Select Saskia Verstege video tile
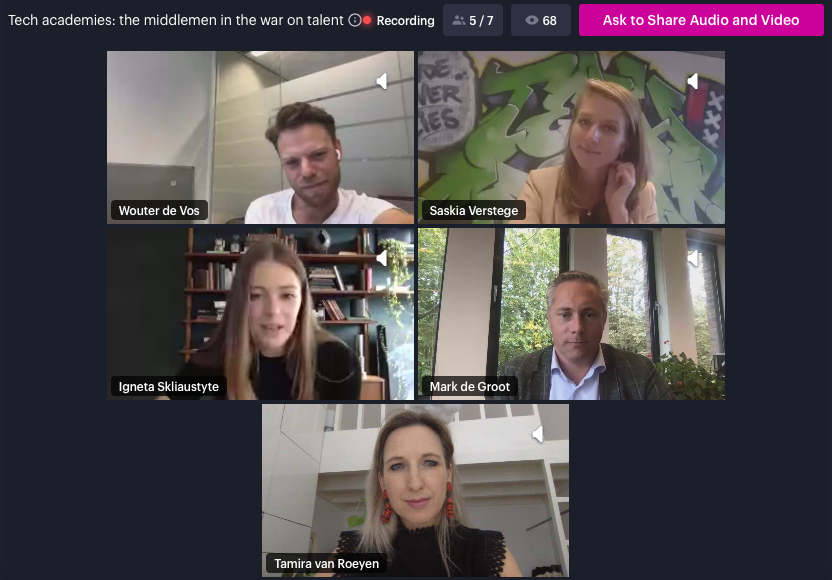The height and width of the screenshot is (580, 832). click(x=571, y=137)
